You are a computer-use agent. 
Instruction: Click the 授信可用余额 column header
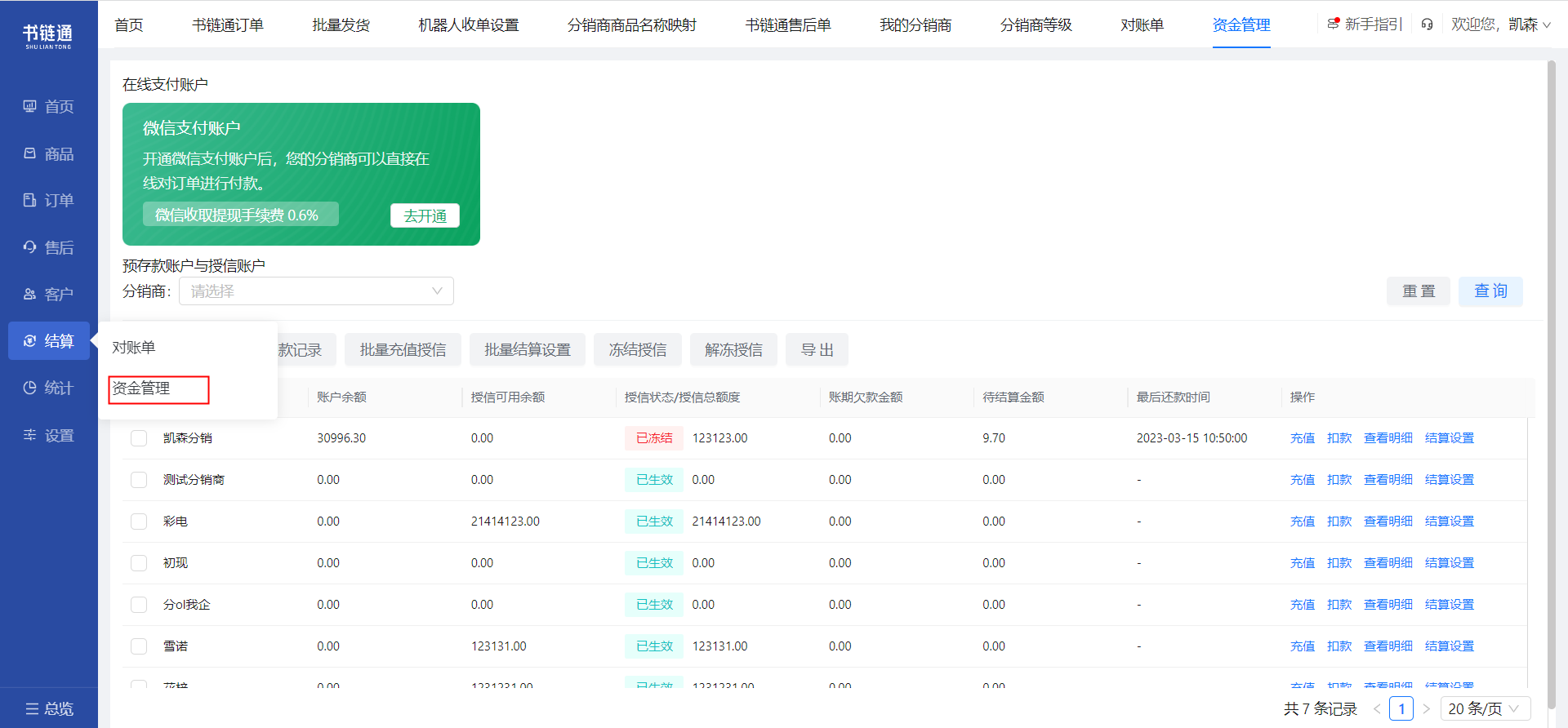[x=508, y=397]
